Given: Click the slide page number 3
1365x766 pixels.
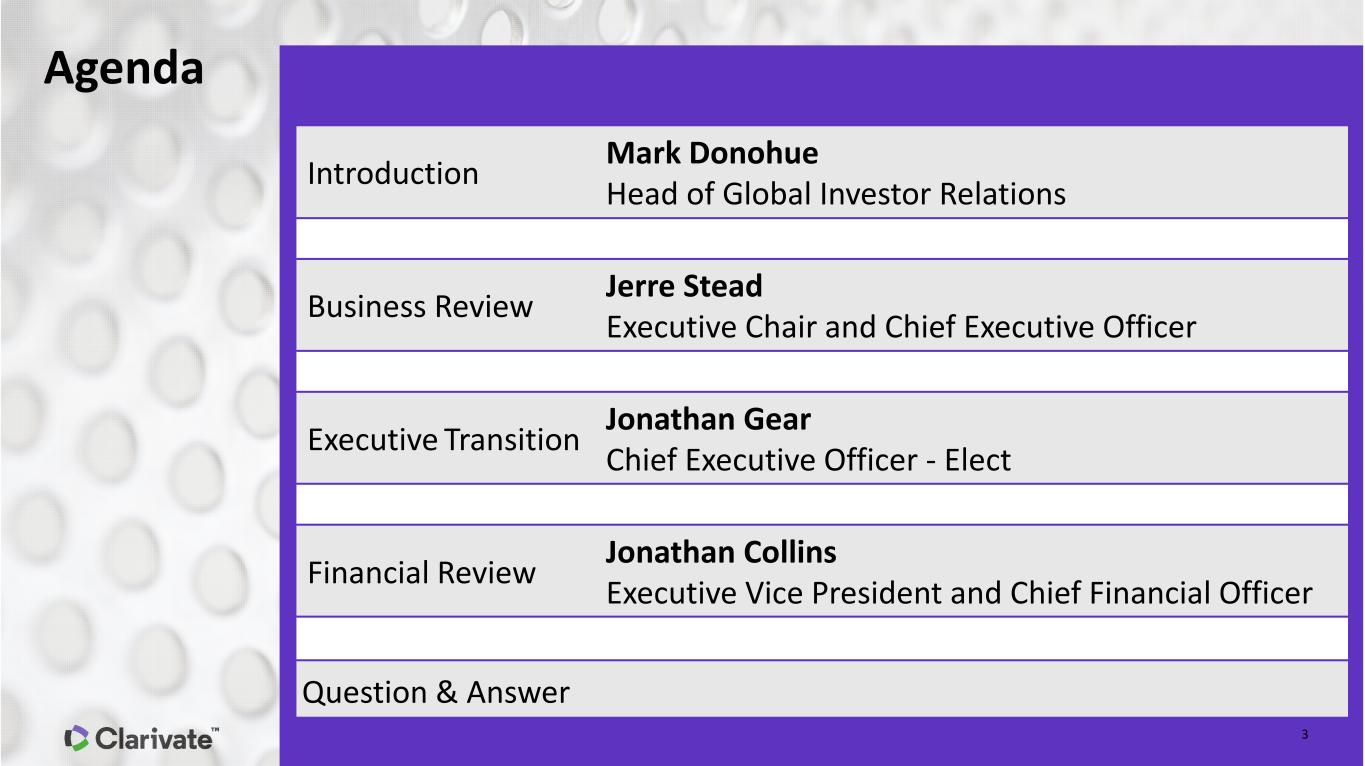Looking at the screenshot, I should tap(1305, 736).
